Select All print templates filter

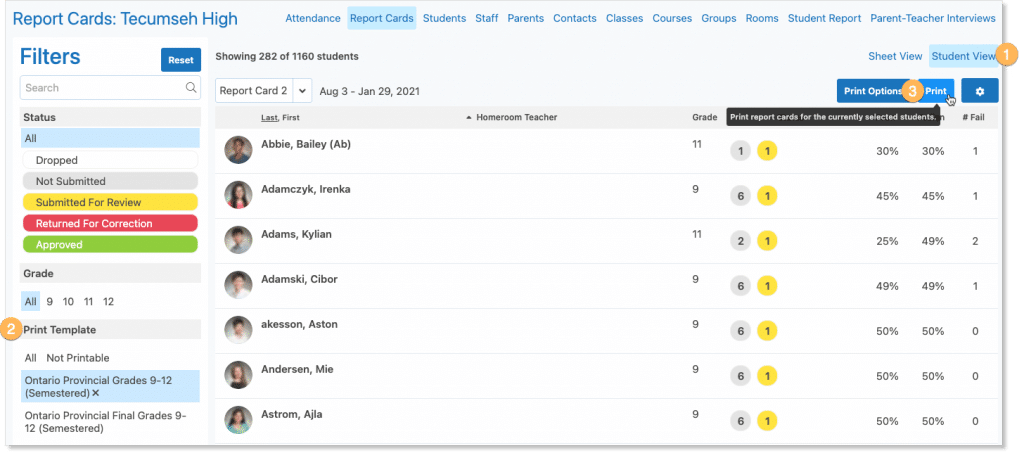[x=31, y=358]
